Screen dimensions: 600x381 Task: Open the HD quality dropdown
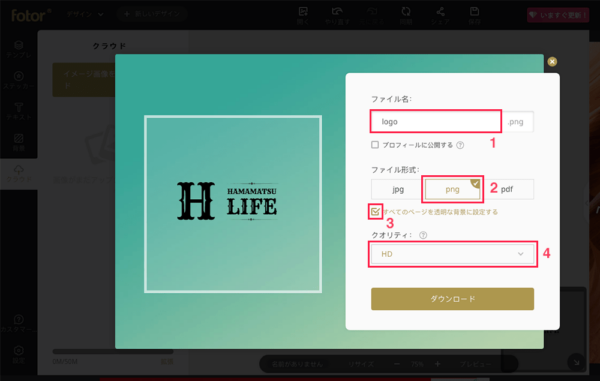pyautogui.click(x=452, y=254)
